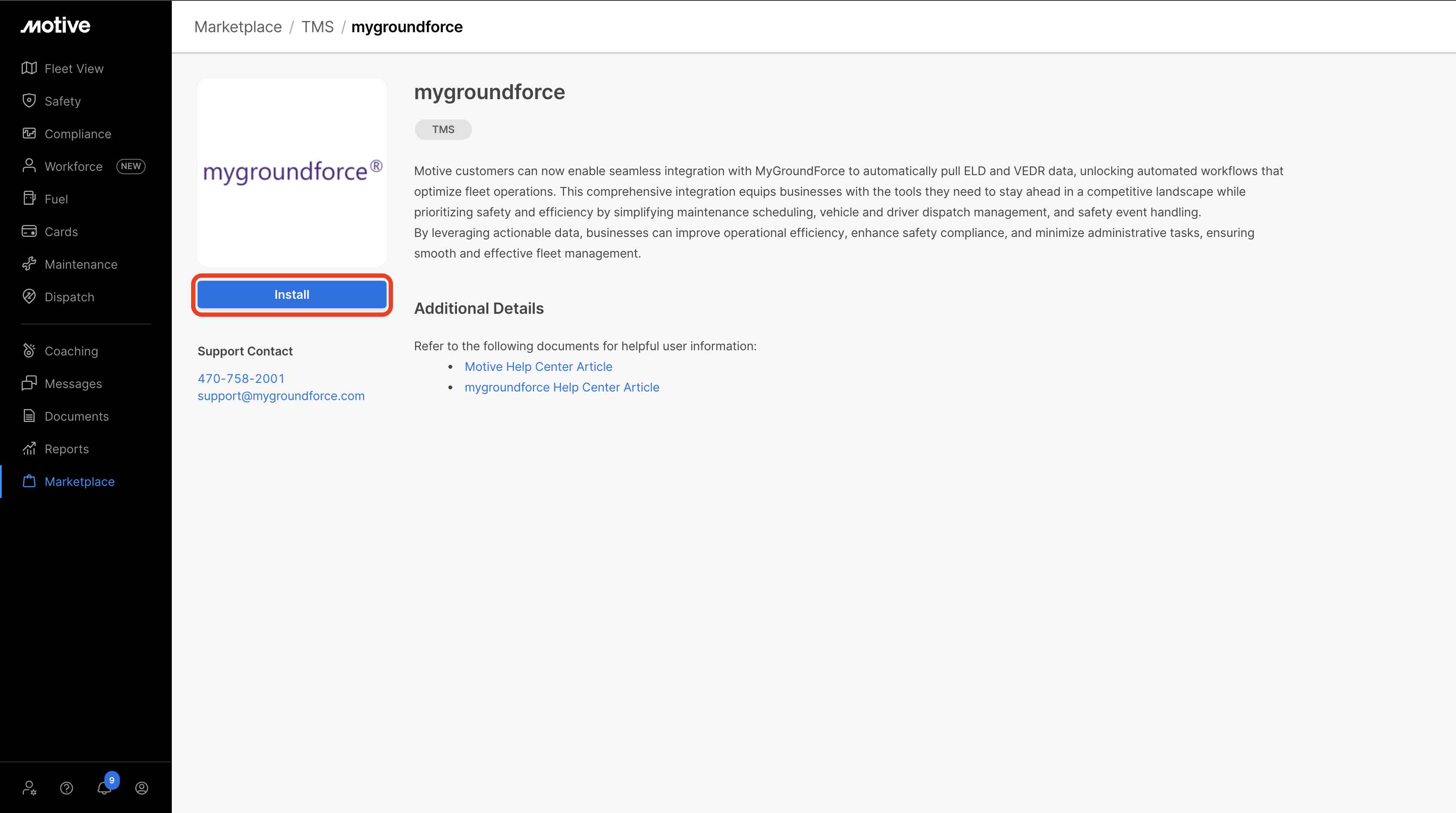Open the Fleet View menu item
The image size is (1456, 813).
click(x=74, y=68)
